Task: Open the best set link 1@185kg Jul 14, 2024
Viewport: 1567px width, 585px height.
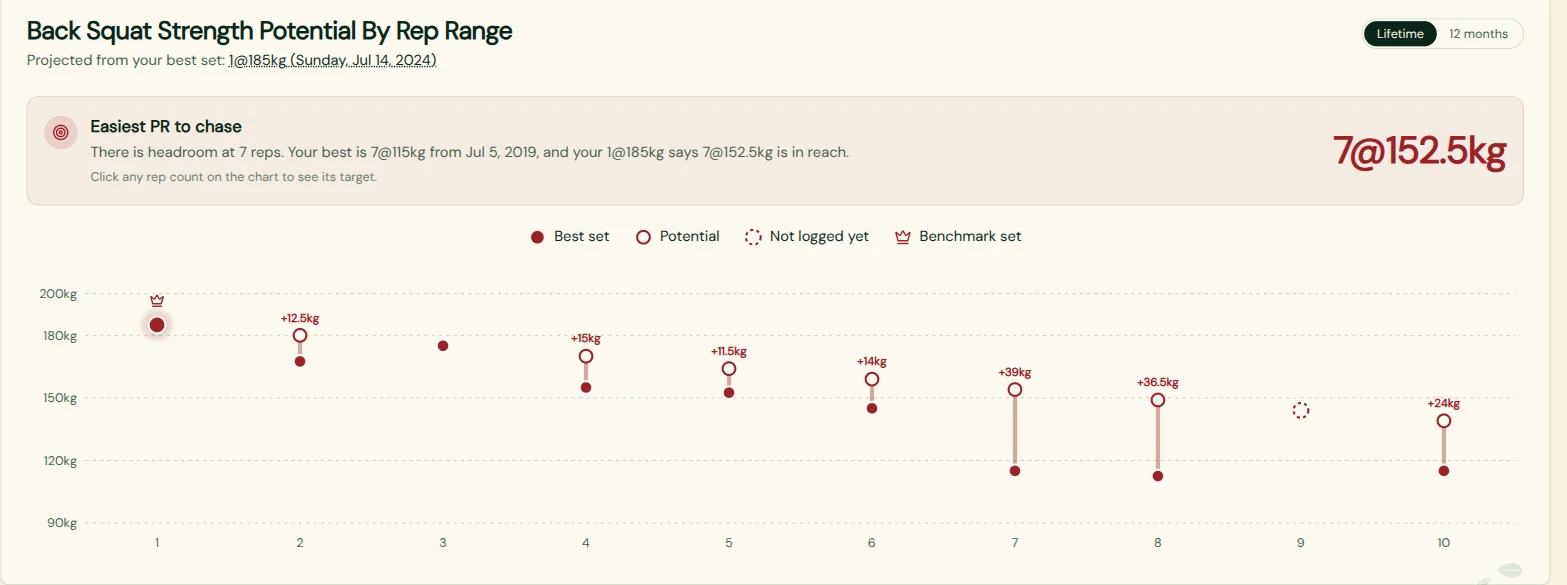Action: tap(332, 60)
